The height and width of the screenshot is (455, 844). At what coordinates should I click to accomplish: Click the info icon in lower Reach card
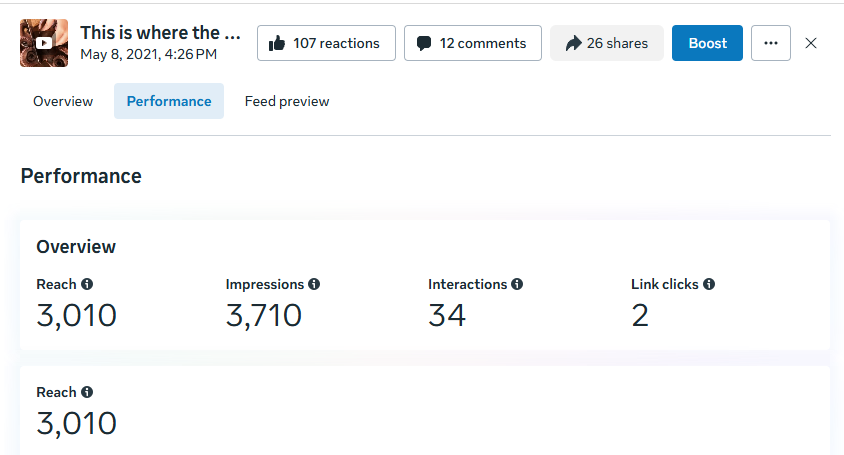pos(87,392)
